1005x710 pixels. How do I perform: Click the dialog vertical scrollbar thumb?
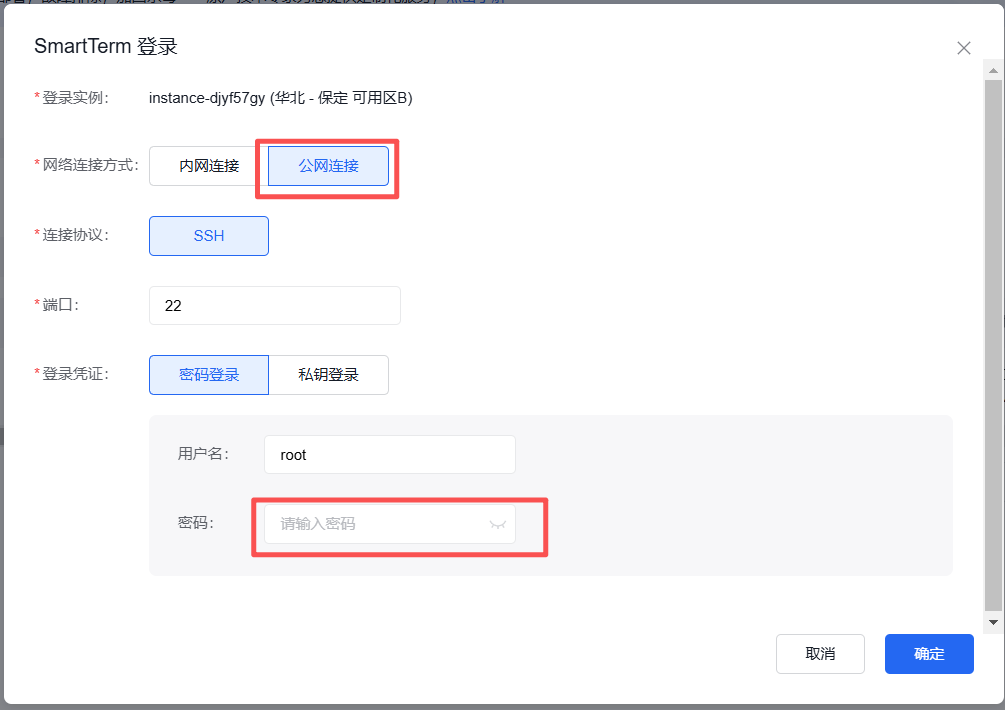[993, 346]
